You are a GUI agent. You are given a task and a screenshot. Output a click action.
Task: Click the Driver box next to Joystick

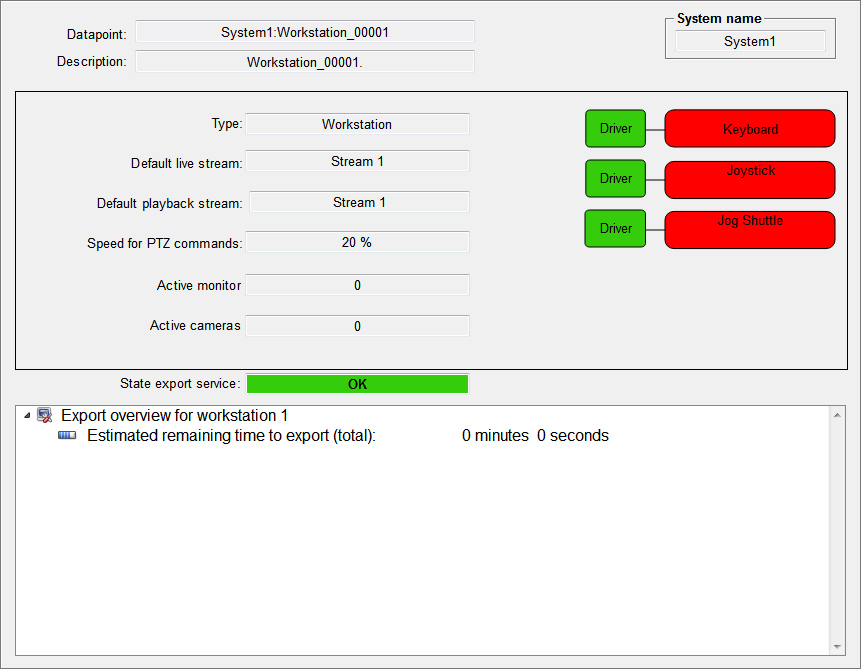616,179
